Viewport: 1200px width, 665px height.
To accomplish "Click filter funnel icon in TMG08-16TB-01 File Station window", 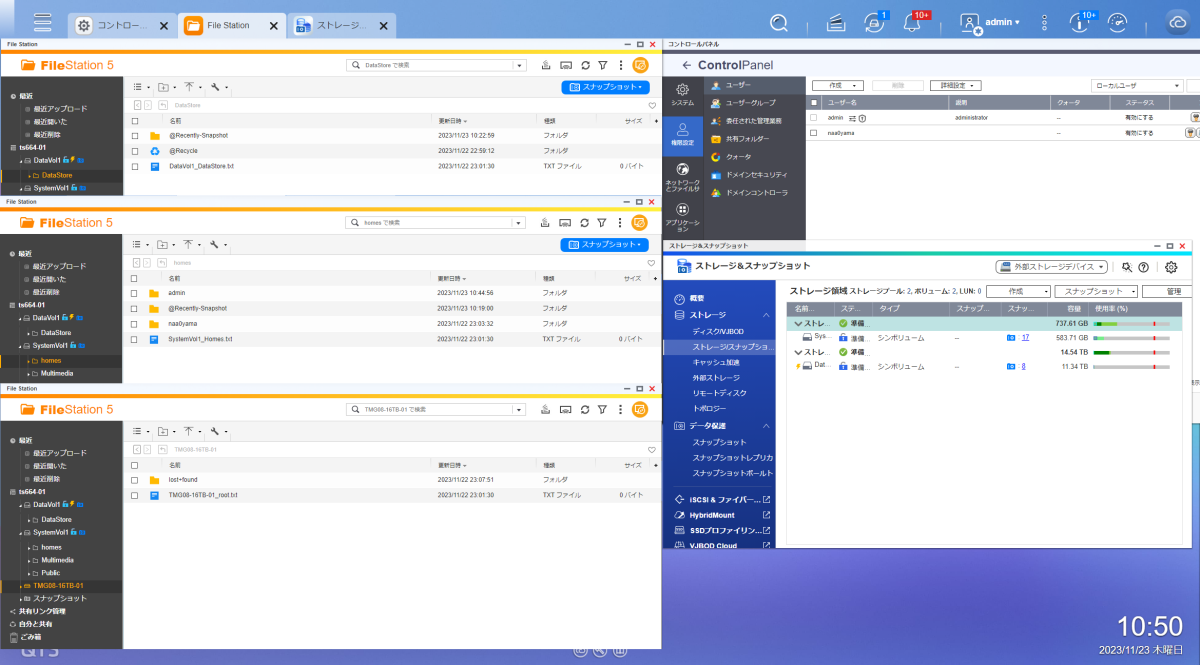I will click(x=603, y=409).
